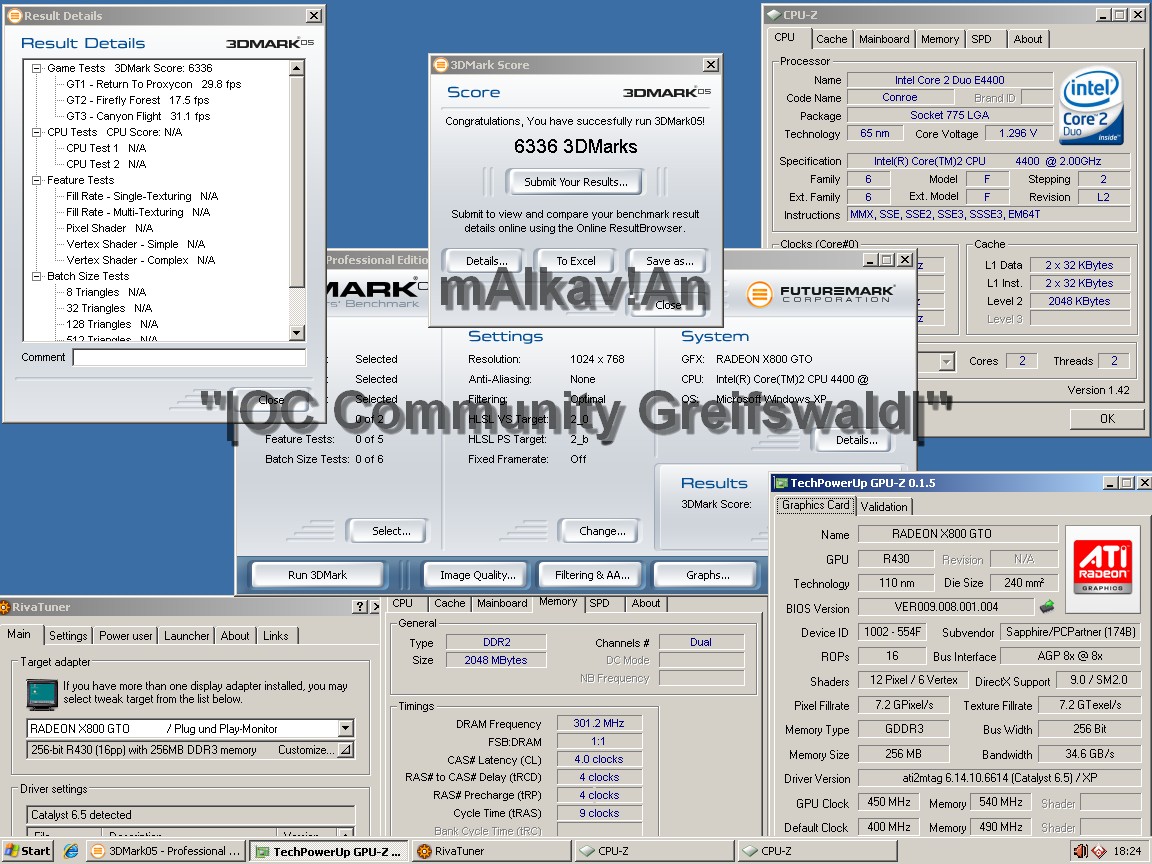Switch to TechPowerUp GPU-Z taskbar item
Image resolution: width=1152 pixels, height=864 pixels.
328,852
